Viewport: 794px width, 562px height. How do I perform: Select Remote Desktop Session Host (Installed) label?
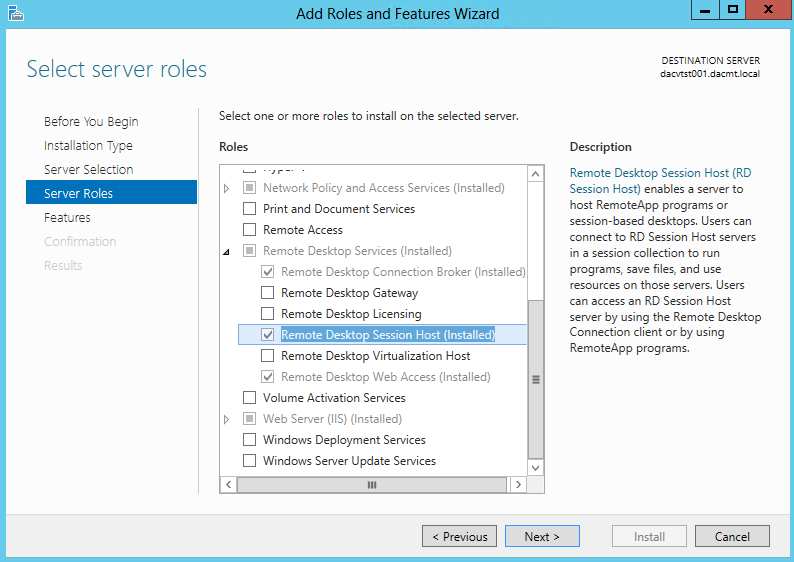point(388,335)
